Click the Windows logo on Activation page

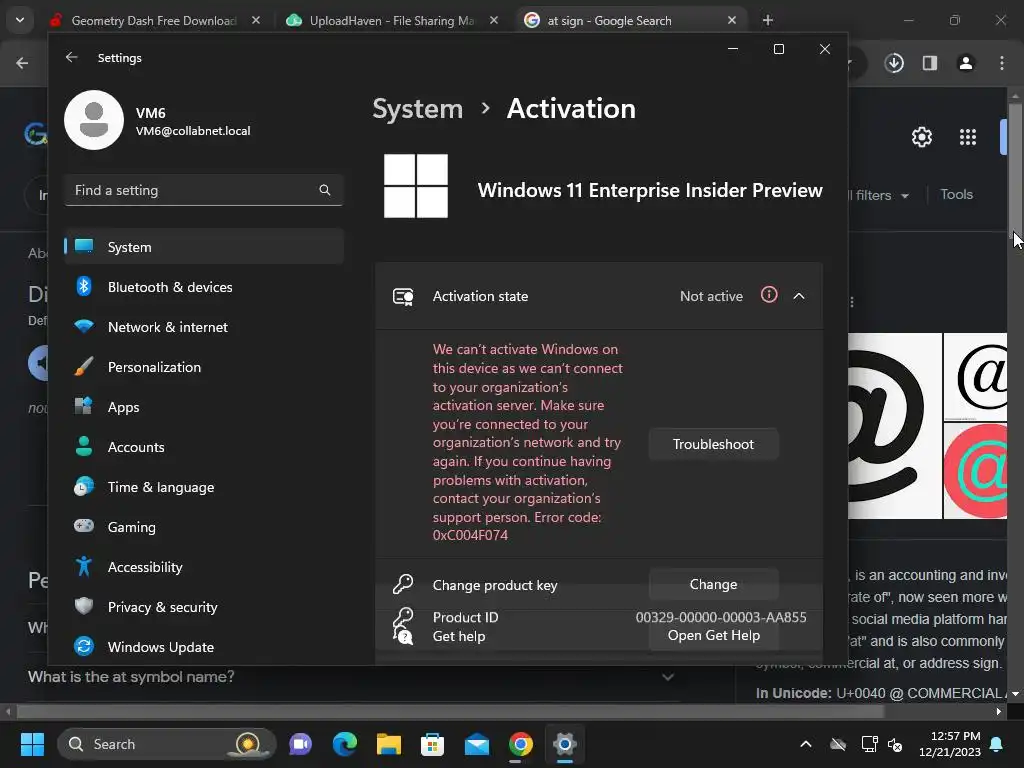coord(416,186)
